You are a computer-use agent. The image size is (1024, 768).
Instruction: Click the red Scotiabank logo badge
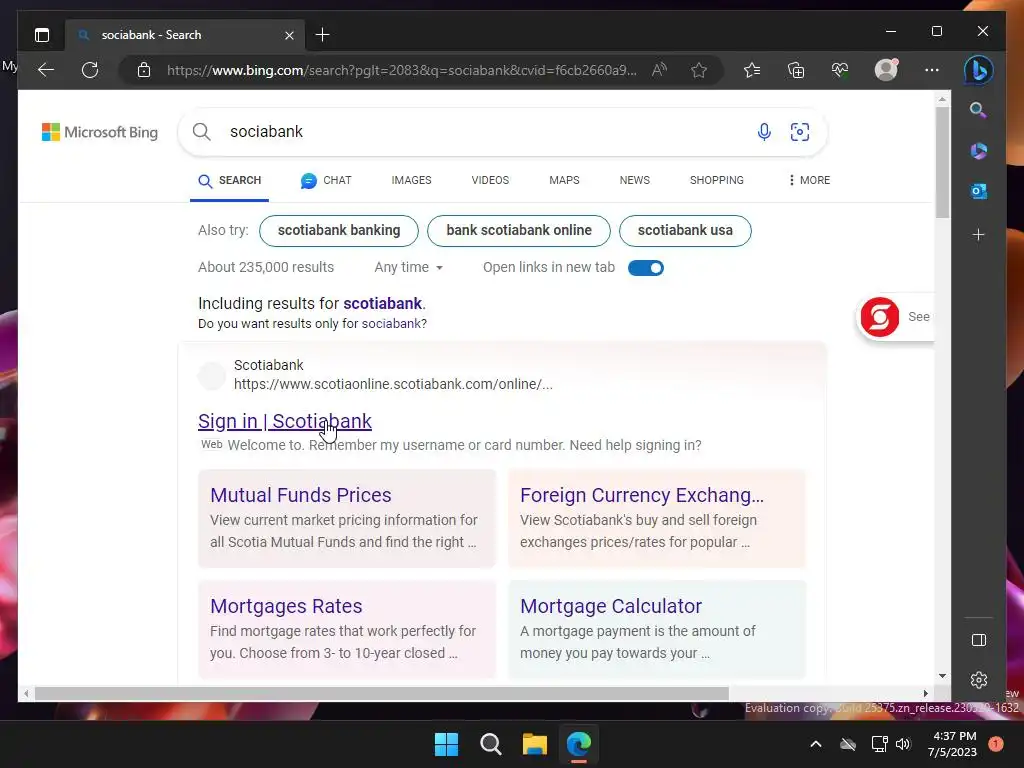click(880, 317)
